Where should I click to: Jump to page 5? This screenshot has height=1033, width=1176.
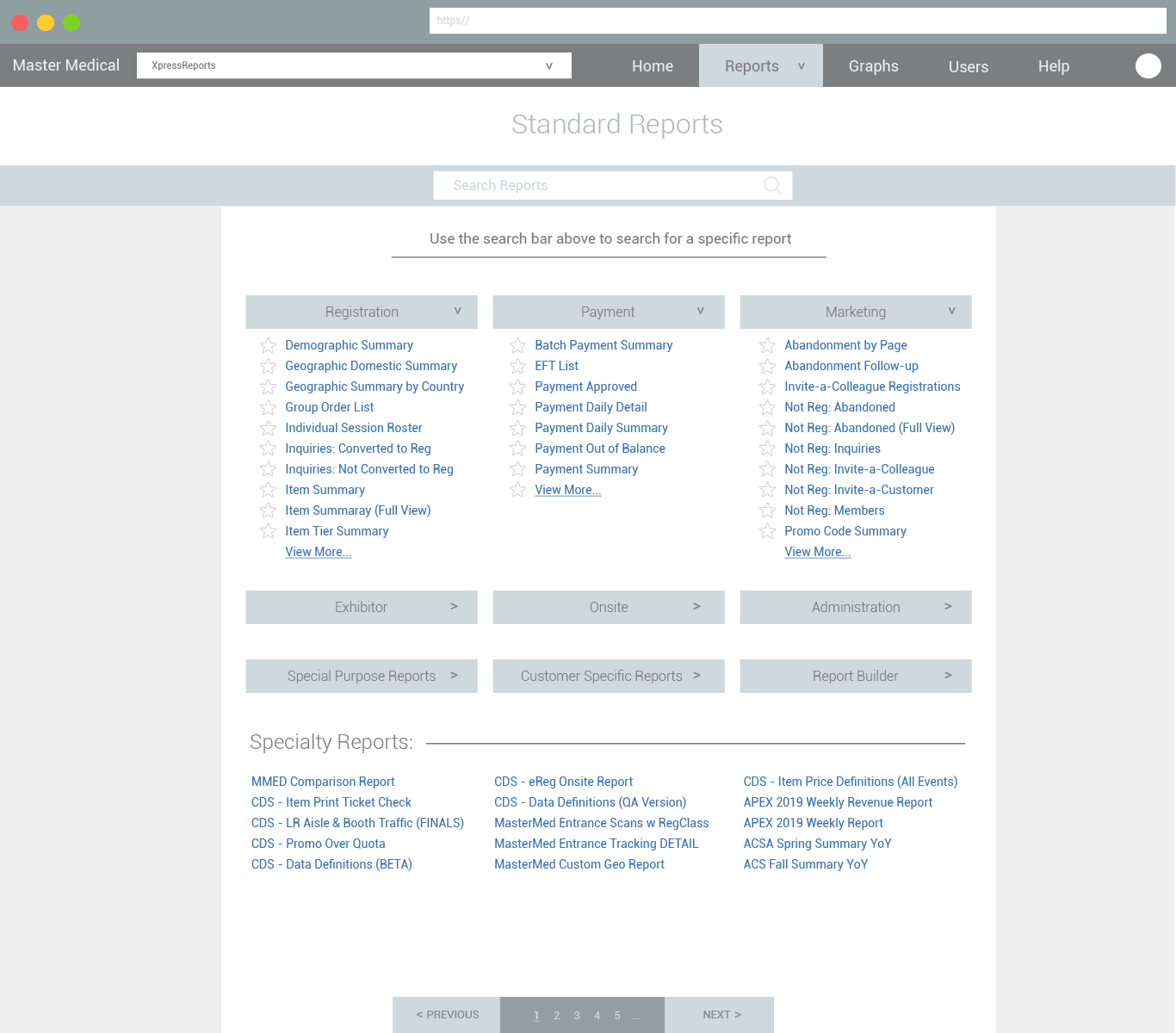[617, 1016]
